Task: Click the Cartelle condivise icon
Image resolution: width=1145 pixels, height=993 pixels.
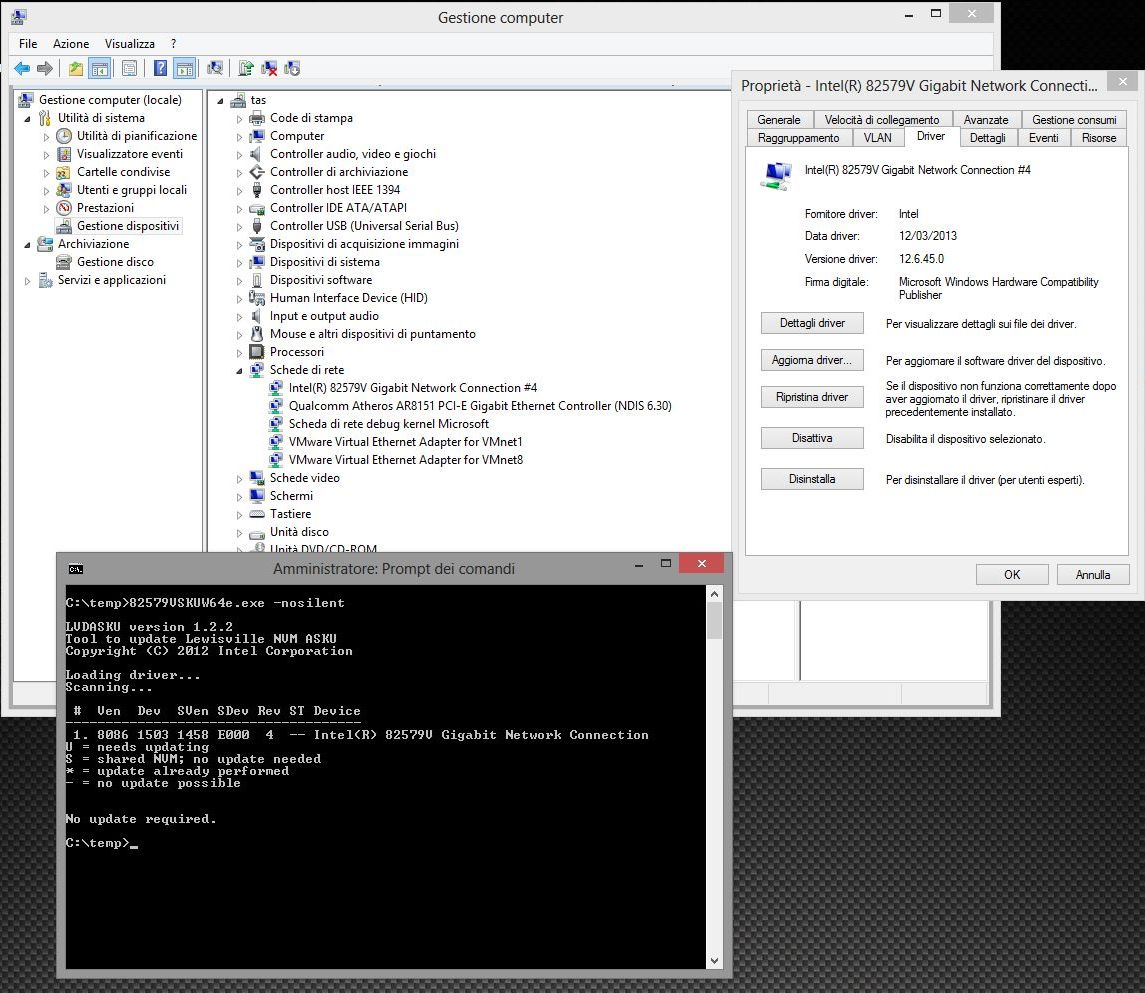Action: click(x=64, y=172)
